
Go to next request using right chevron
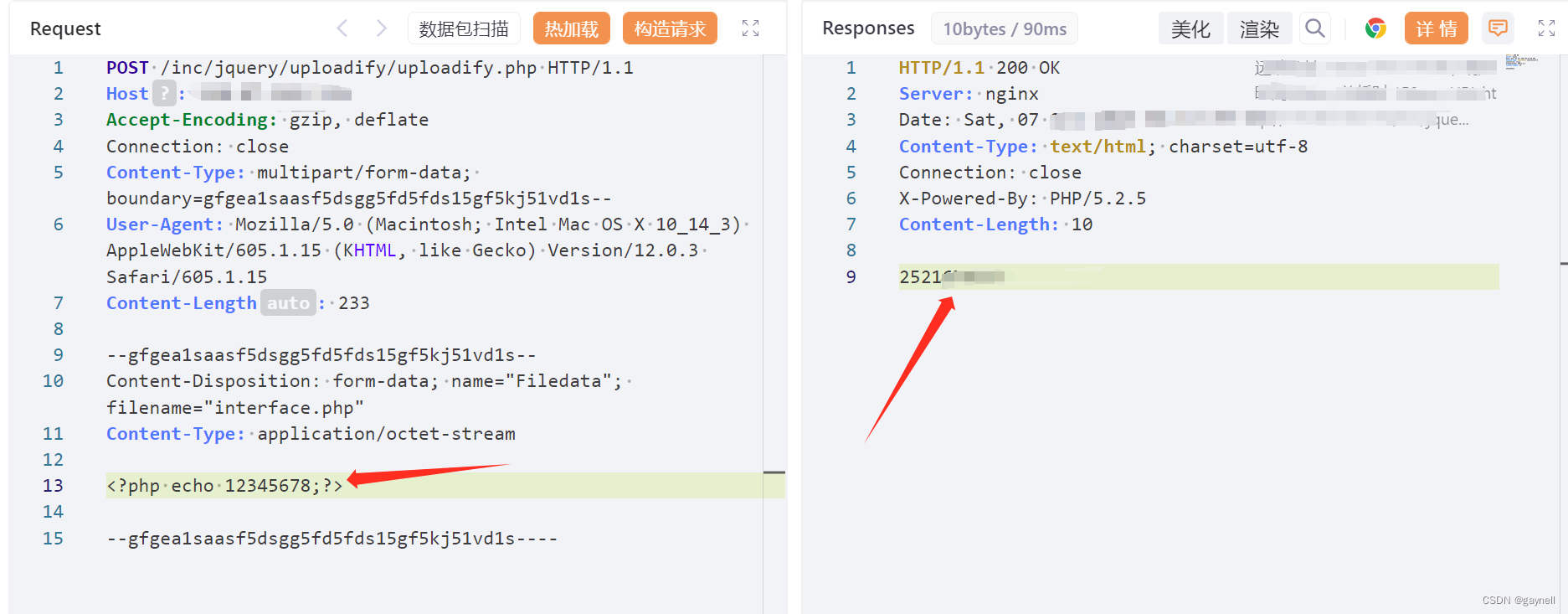tap(381, 28)
